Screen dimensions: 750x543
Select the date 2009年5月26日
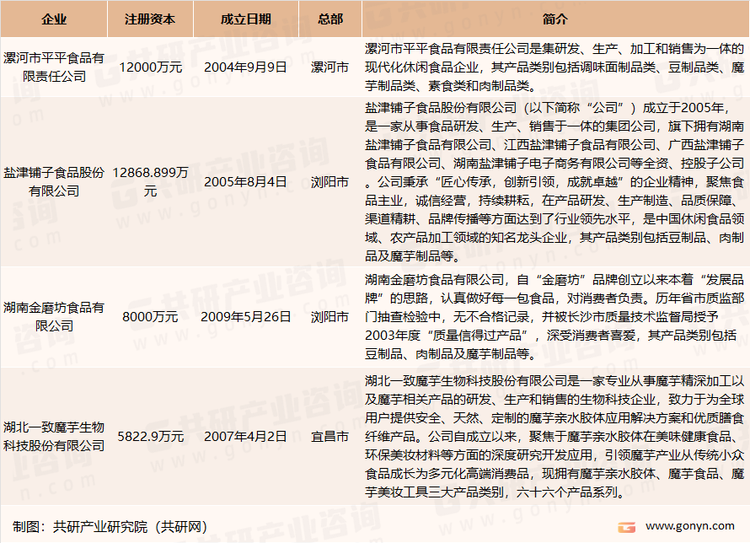245,317
